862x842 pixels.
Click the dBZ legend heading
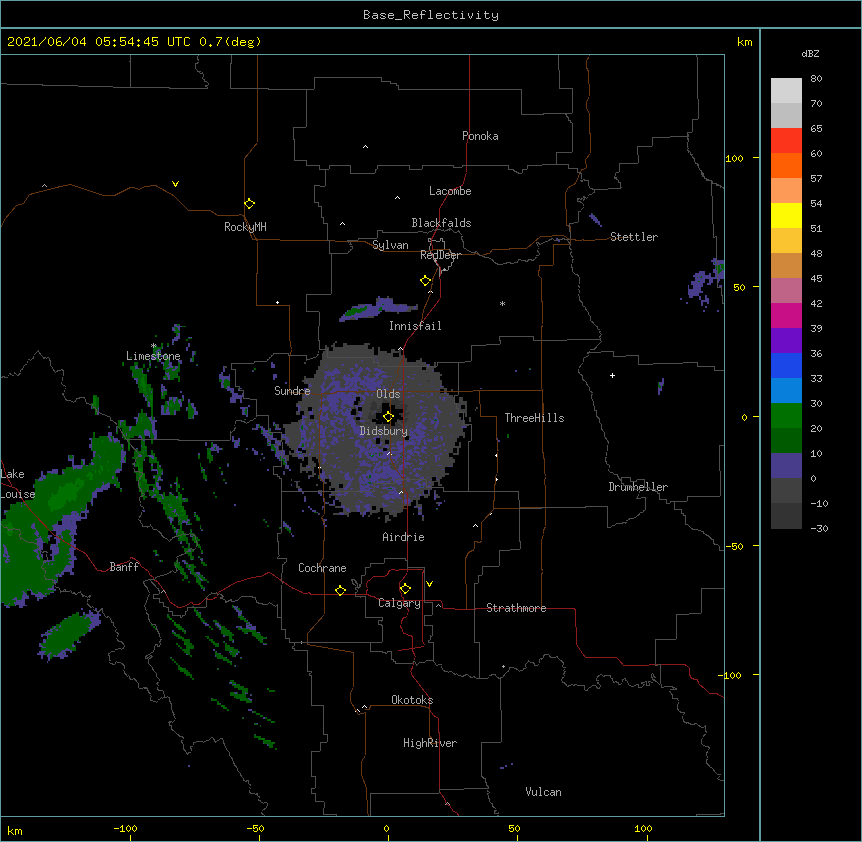810,54
